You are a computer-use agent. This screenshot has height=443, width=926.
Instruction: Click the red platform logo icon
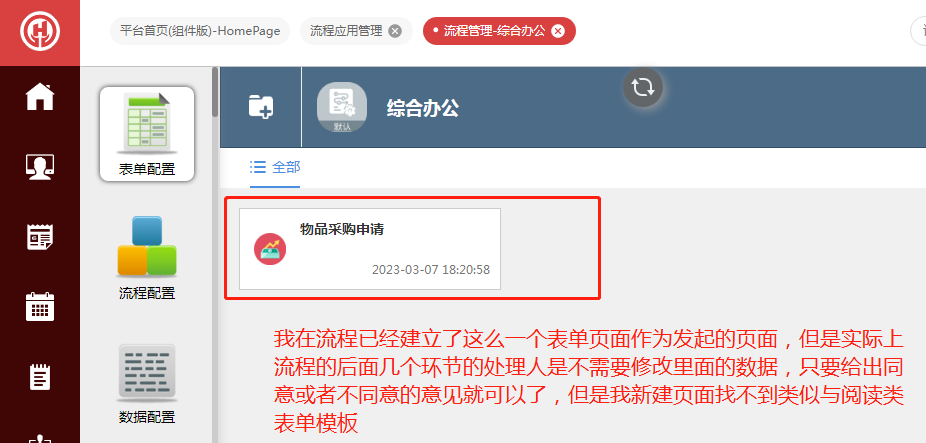click(40, 32)
